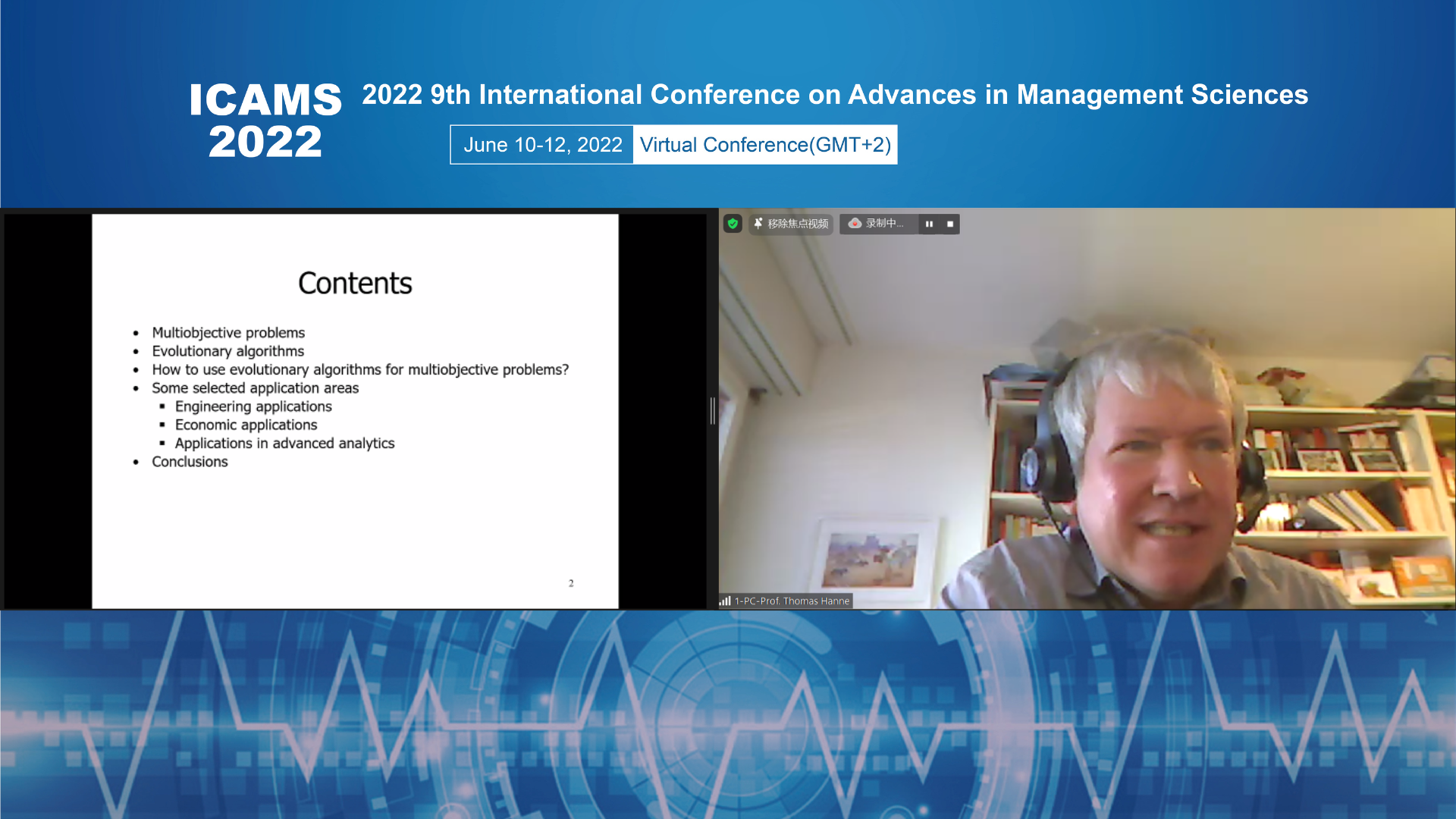The width and height of the screenshot is (1456, 819).
Task: Click the 移除焦点视频 remove spotlight button
Action: pyautogui.click(x=791, y=224)
